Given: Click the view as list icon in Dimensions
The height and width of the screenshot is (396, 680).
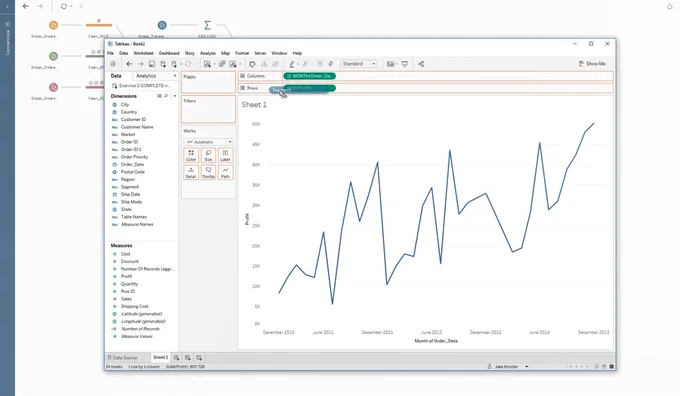Looking at the screenshot, I should coord(159,96).
